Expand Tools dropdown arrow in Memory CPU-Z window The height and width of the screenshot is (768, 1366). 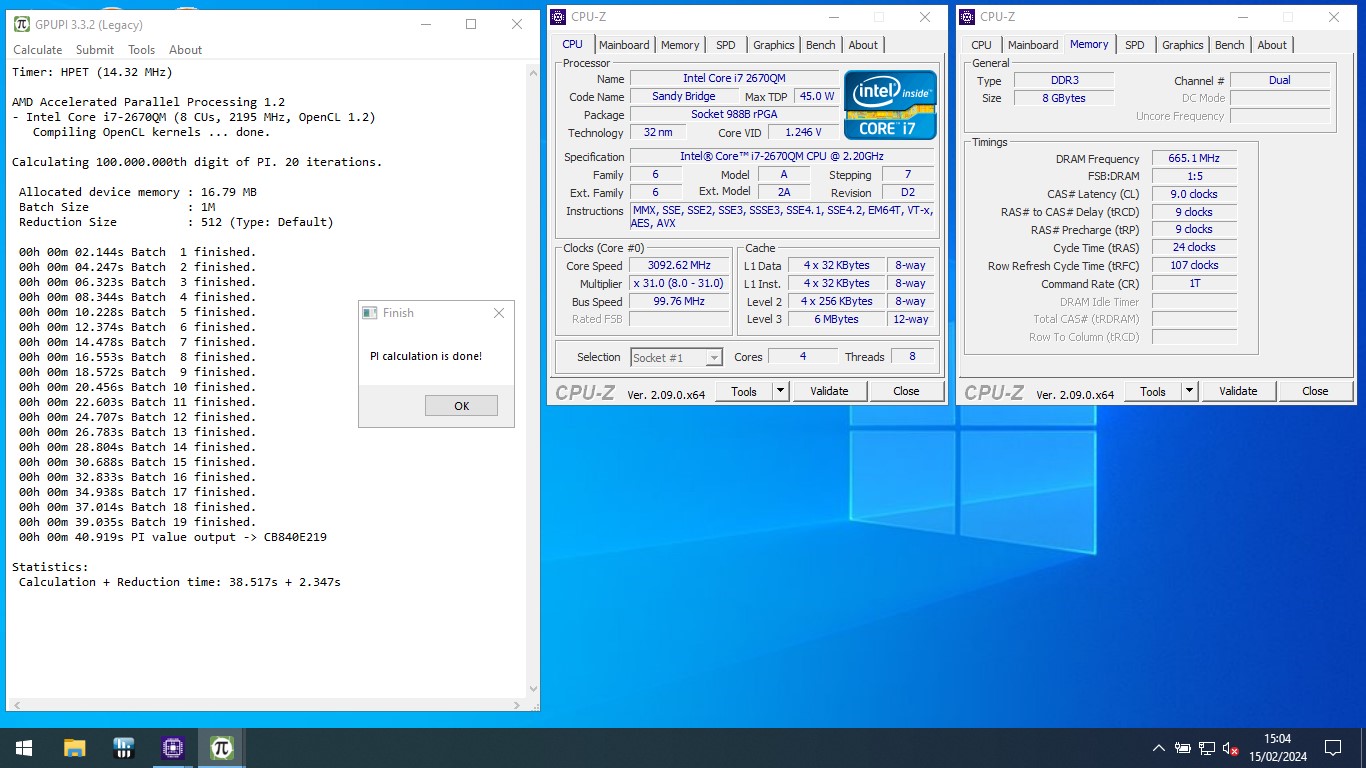1190,391
